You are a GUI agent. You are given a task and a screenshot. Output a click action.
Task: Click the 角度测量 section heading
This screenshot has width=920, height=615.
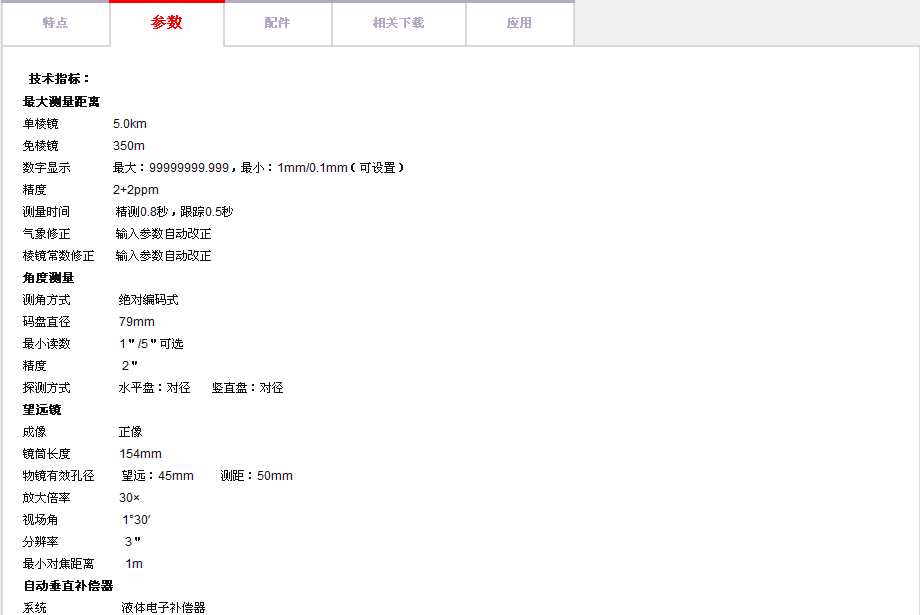[x=48, y=278]
